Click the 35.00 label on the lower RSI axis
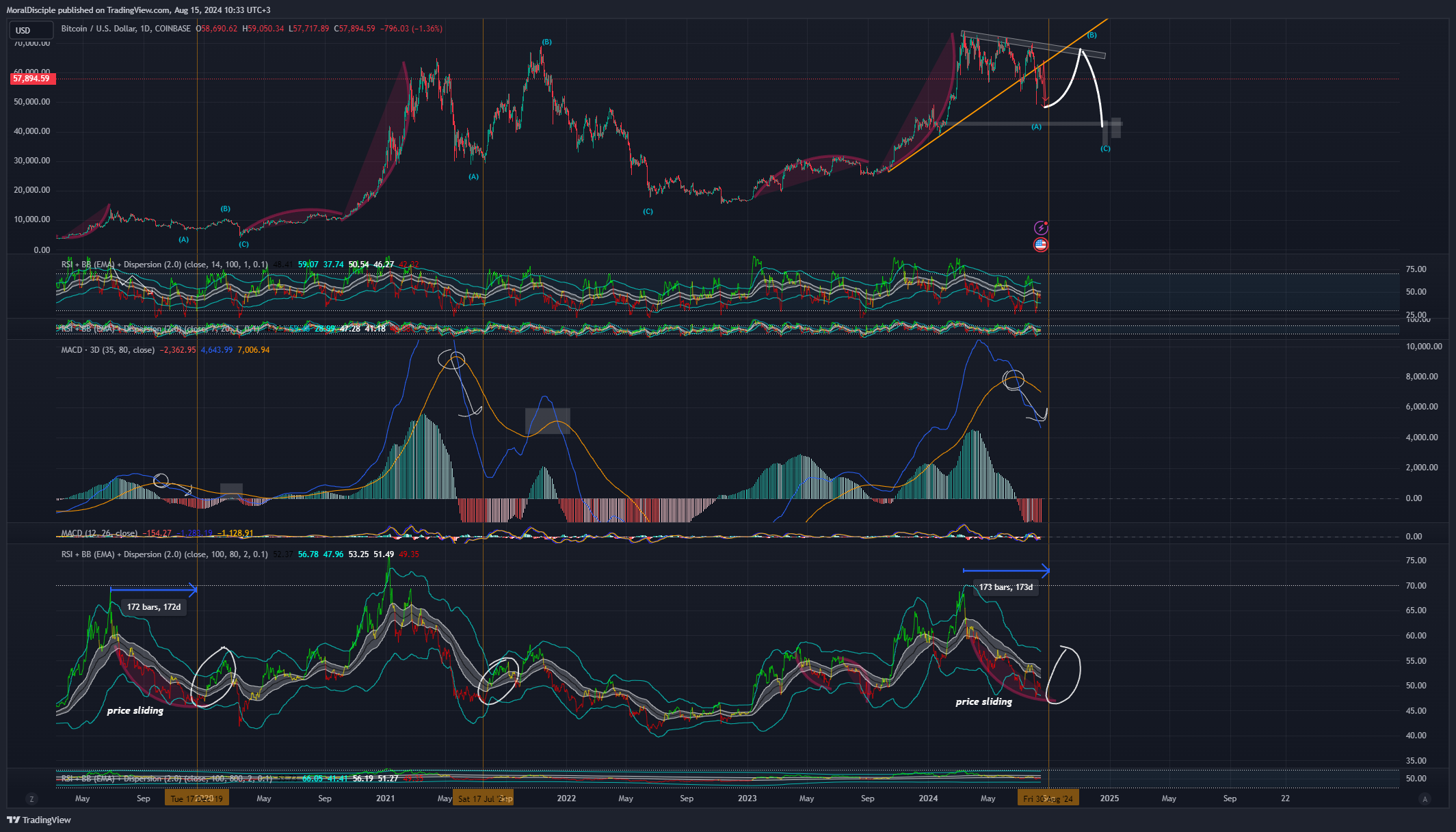 pyautogui.click(x=1416, y=761)
